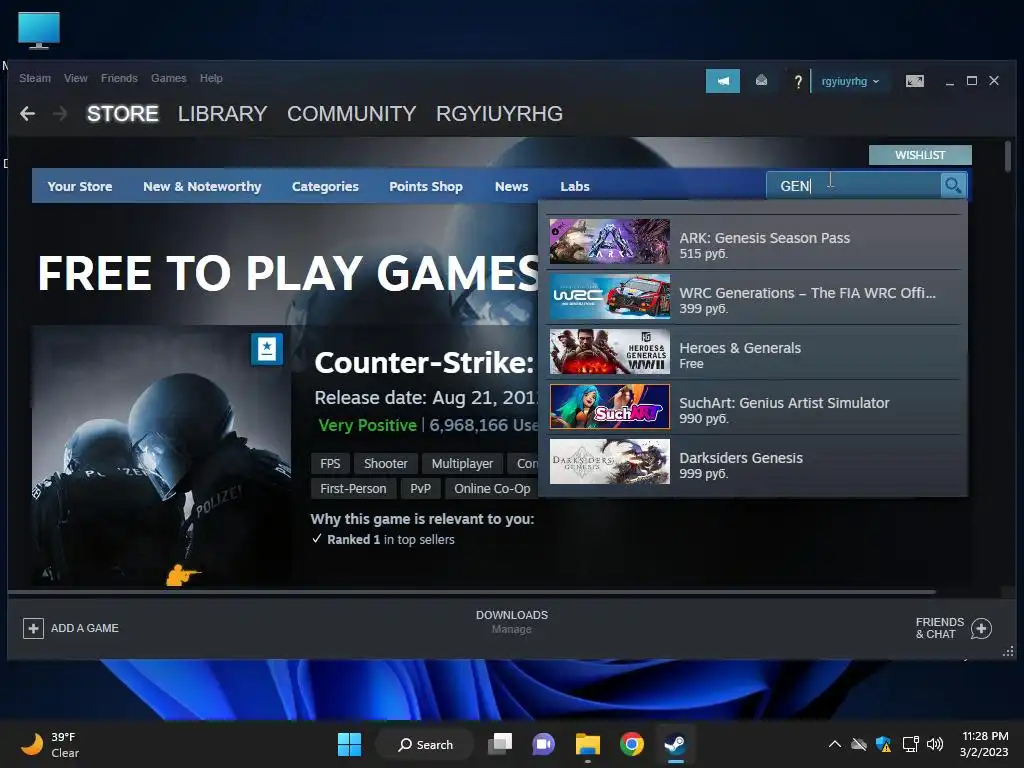
Task: Open the Big Picture mode icon
Action: tap(914, 81)
